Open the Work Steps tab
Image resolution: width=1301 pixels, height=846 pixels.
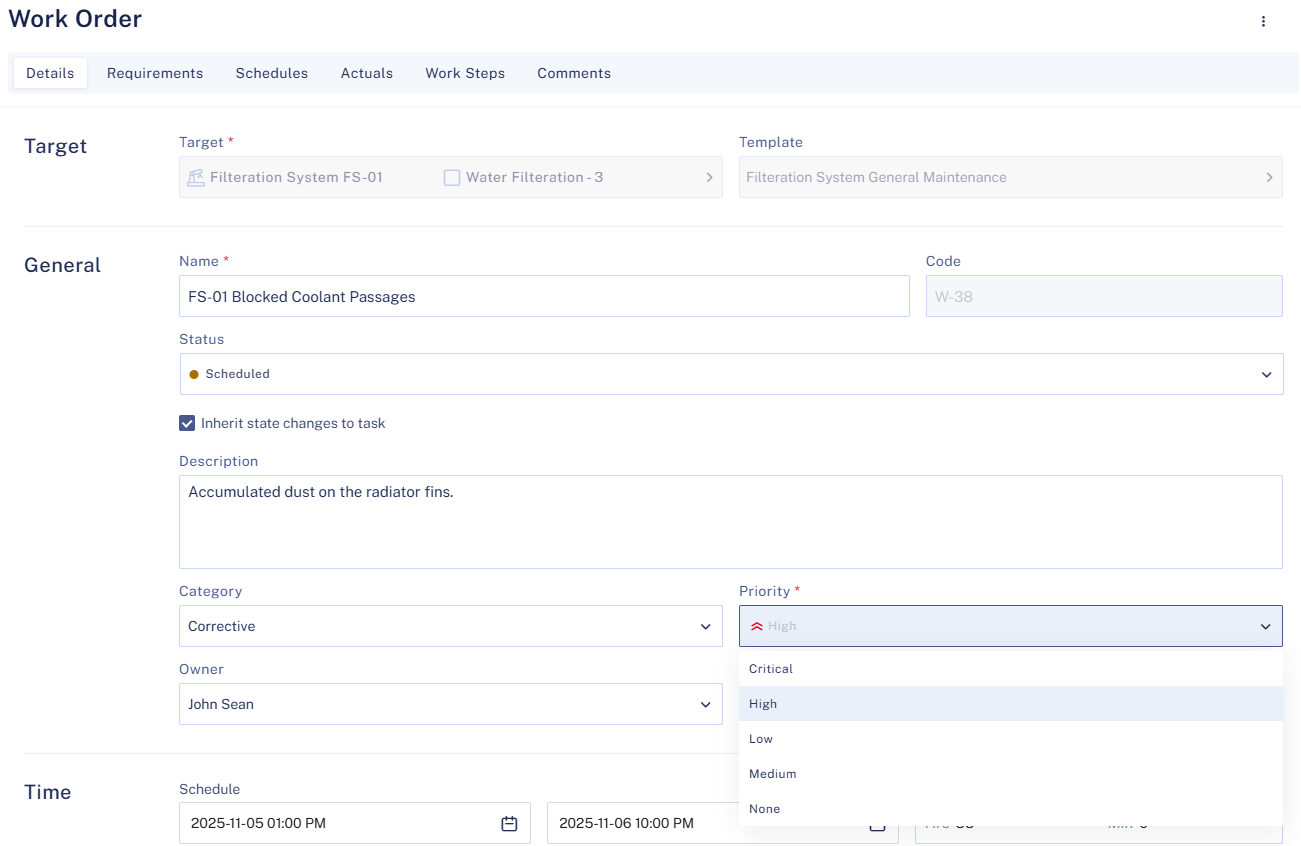tap(465, 73)
